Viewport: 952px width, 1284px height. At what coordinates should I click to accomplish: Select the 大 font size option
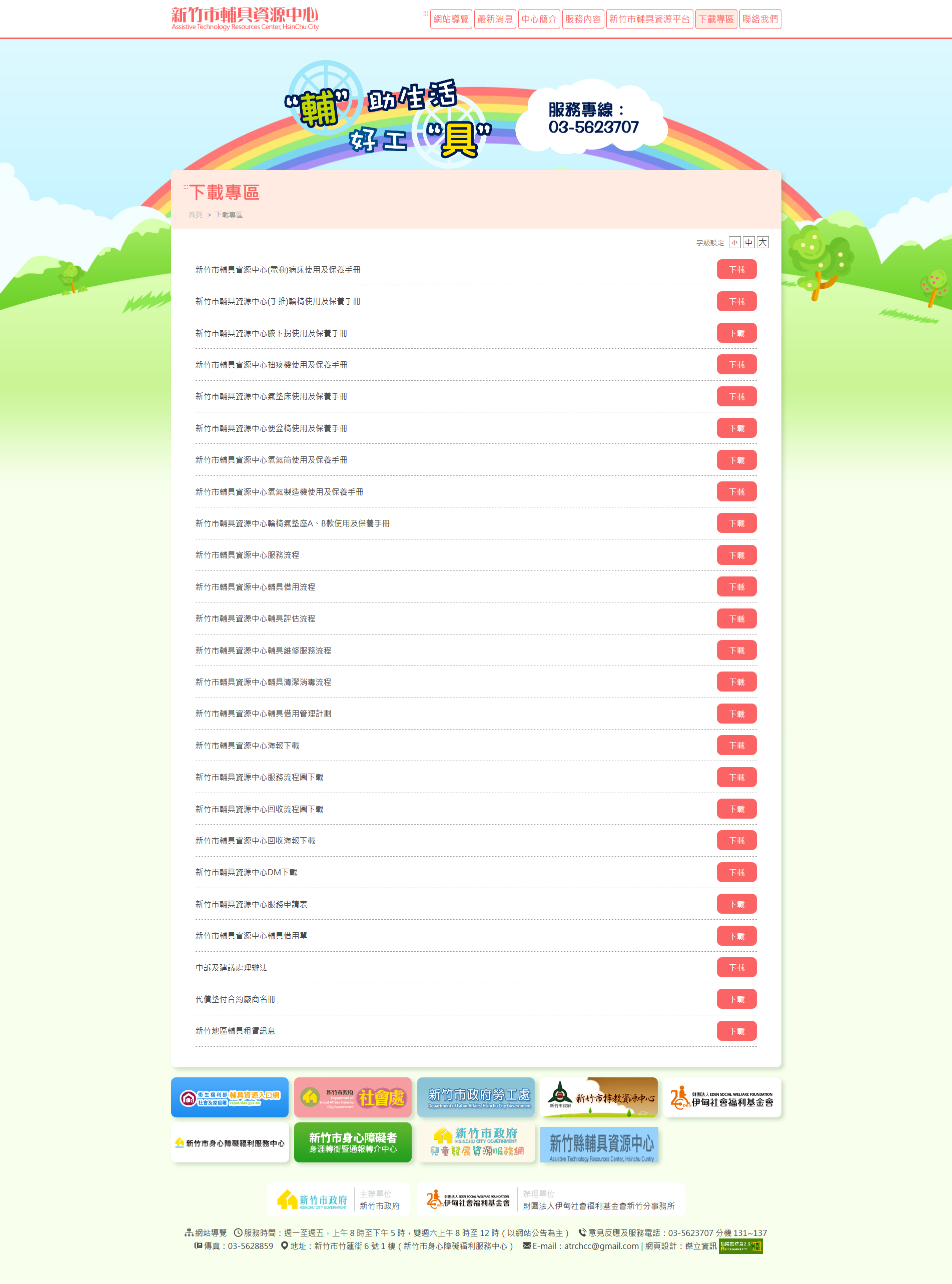click(x=762, y=243)
